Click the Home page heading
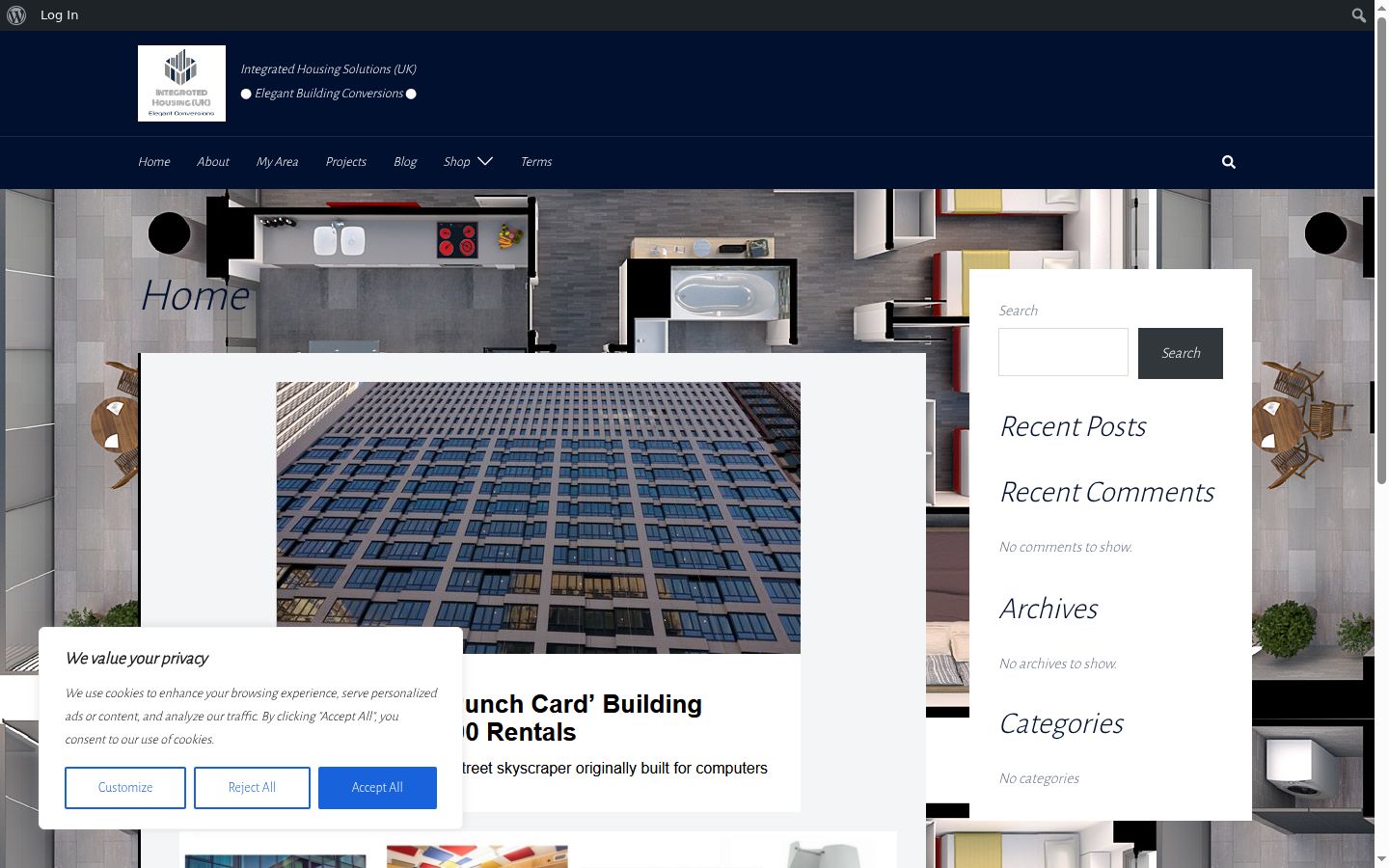This screenshot has width=1389, height=868. [x=195, y=295]
